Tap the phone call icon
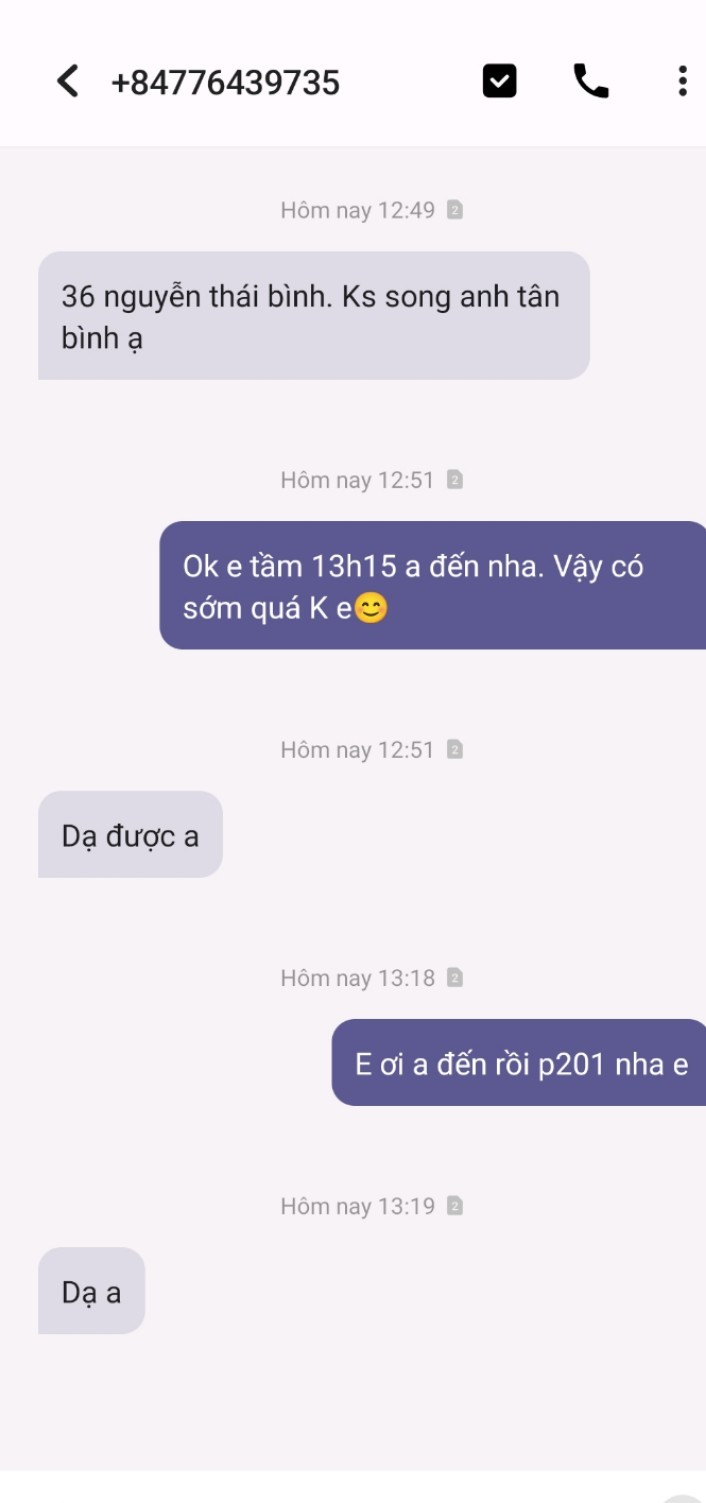Screen dimensions: 706x1503 pyautogui.click(x=591, y=81)
